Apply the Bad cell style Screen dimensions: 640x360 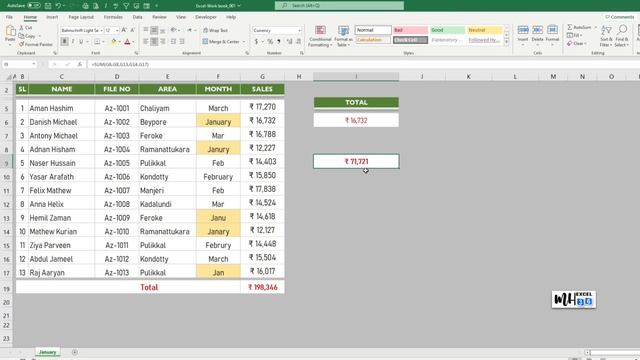(410, 30)
